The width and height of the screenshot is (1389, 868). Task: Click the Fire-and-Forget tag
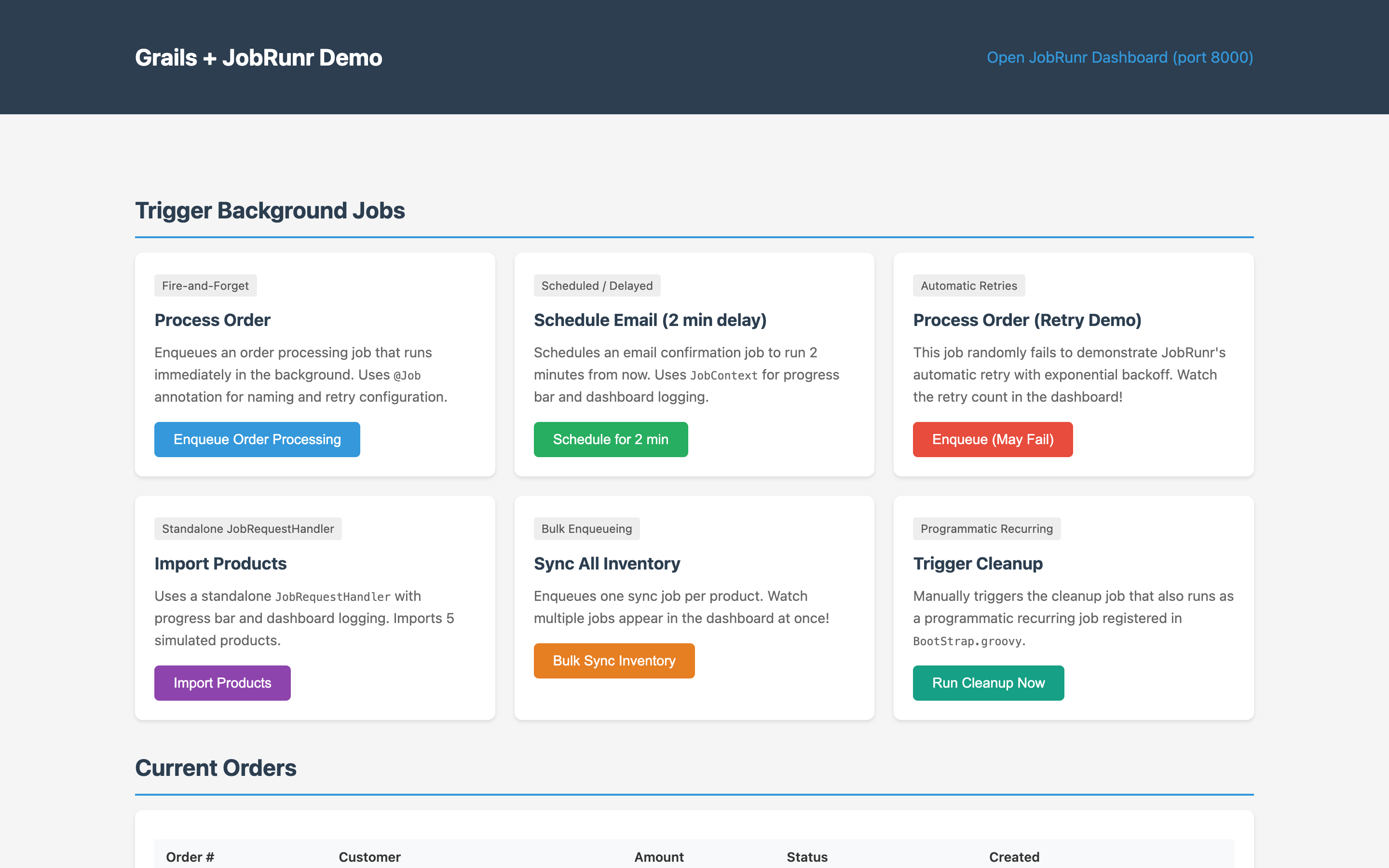[x=205, y=285]
